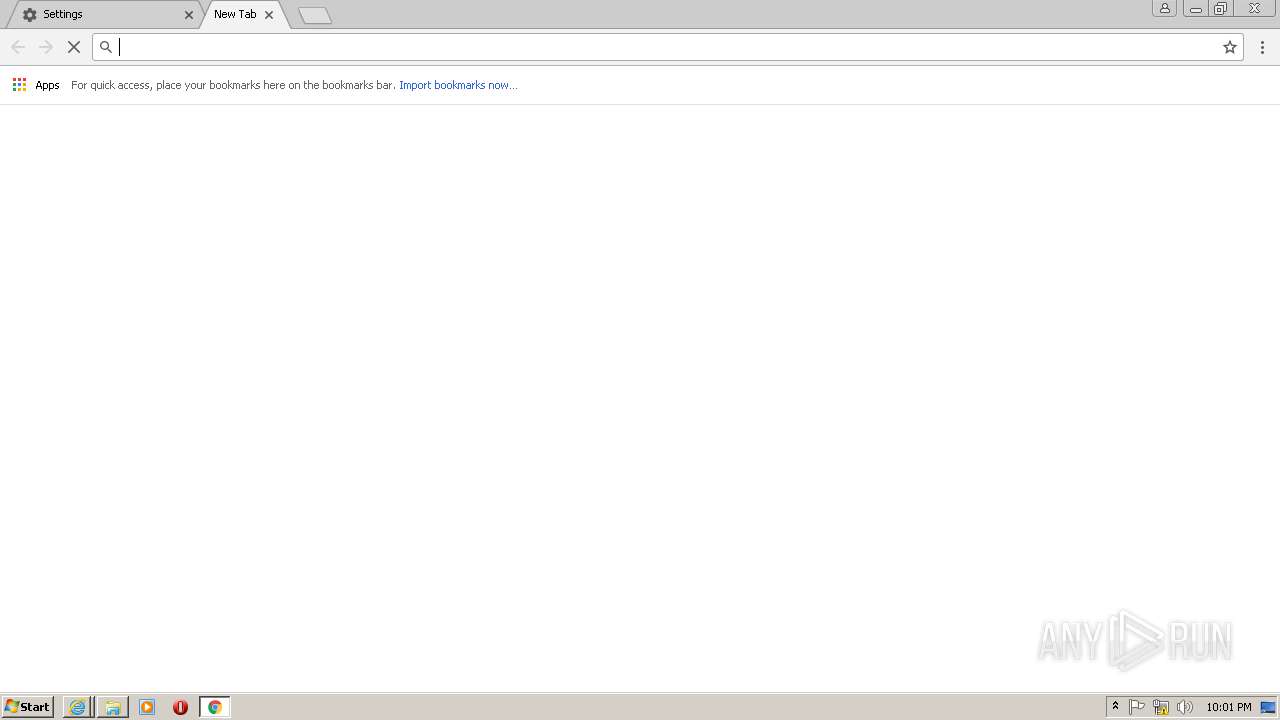Image resolution: width=1280 pixels, height=720 pixels.
Task: Minimize the Chrome window
Action: point(1196,8)
